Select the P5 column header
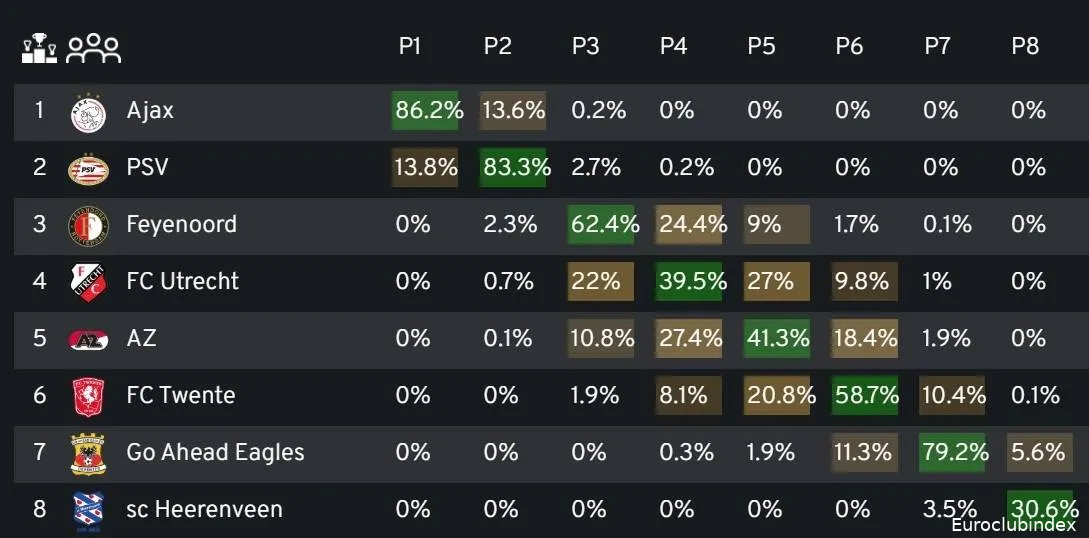This screenshot has height=538, width=1089. (x=761, y=47)
